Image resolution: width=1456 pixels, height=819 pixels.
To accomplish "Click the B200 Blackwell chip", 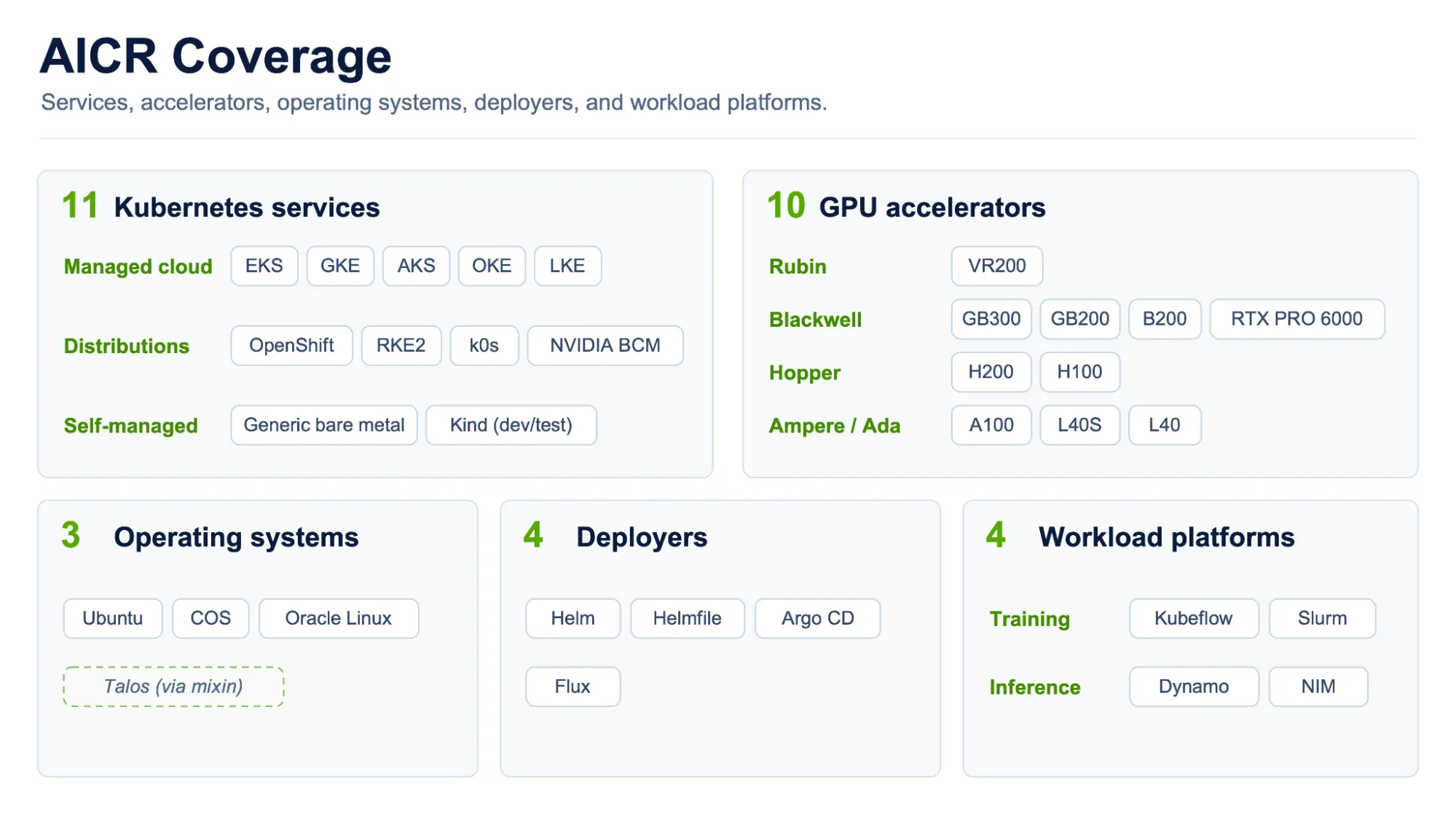I will tap(1165, 318).
